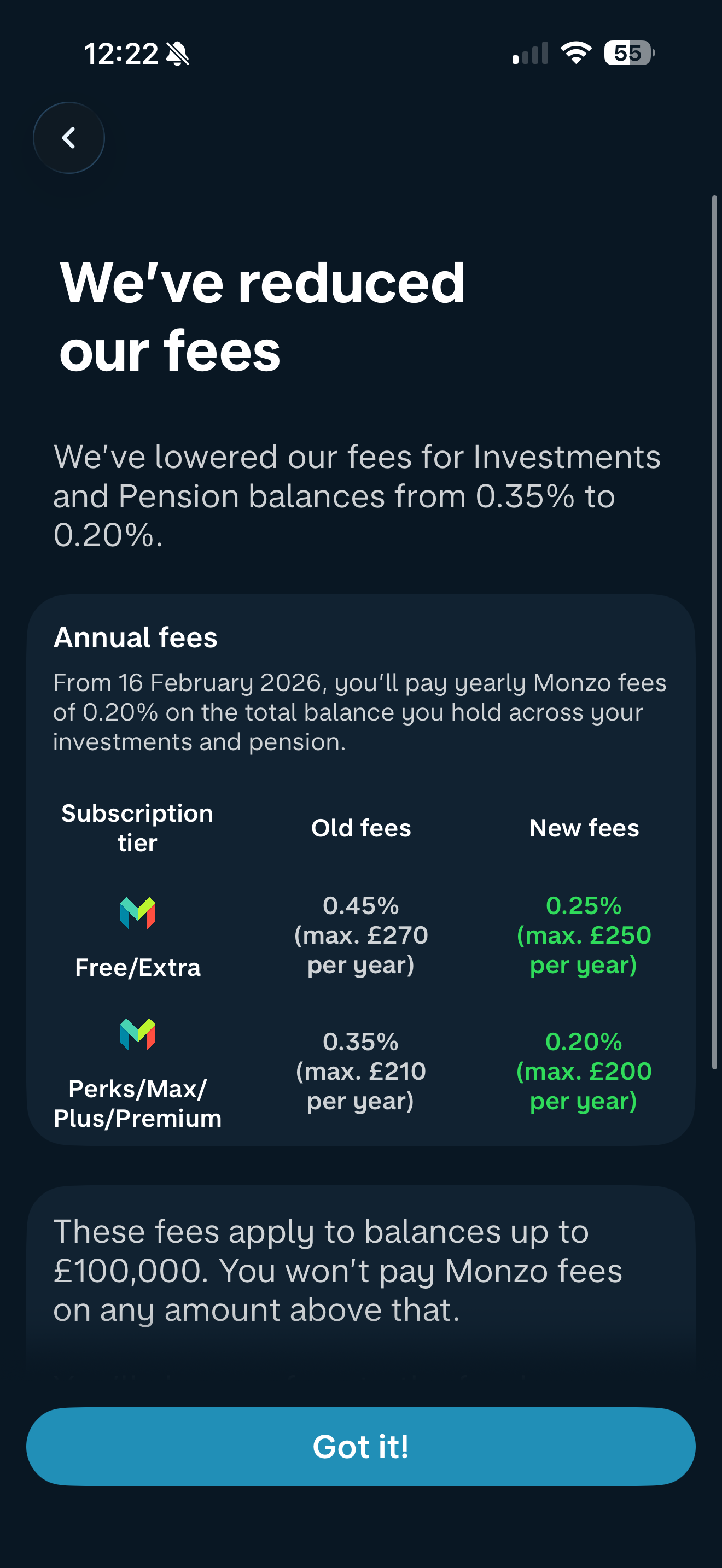722x1568 pixels.
Task: Tap the silent mode bell icon
Action: [x=178, y=54]
